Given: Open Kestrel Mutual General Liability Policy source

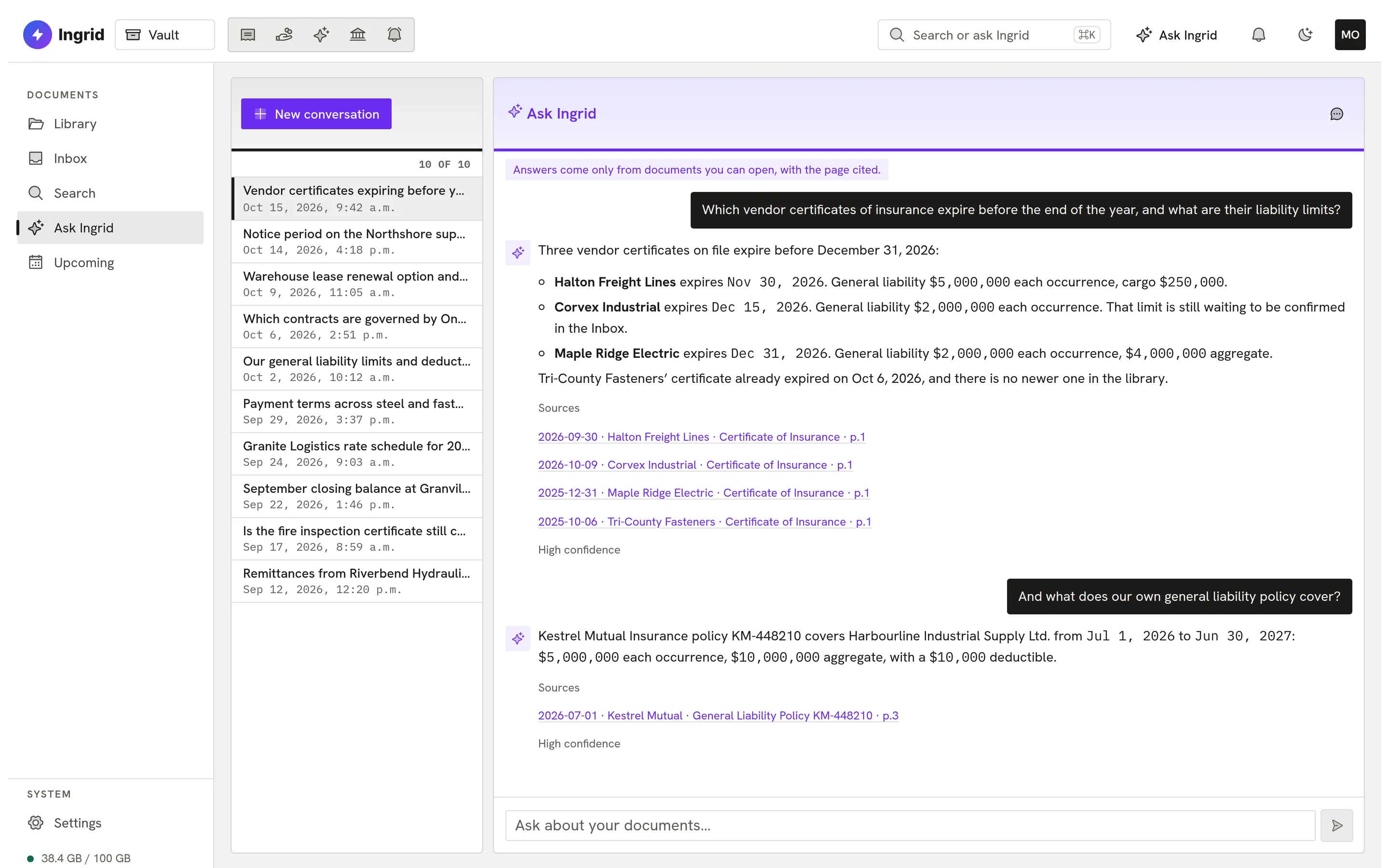Looking at the screenshot, I should [x=718, y=716].
